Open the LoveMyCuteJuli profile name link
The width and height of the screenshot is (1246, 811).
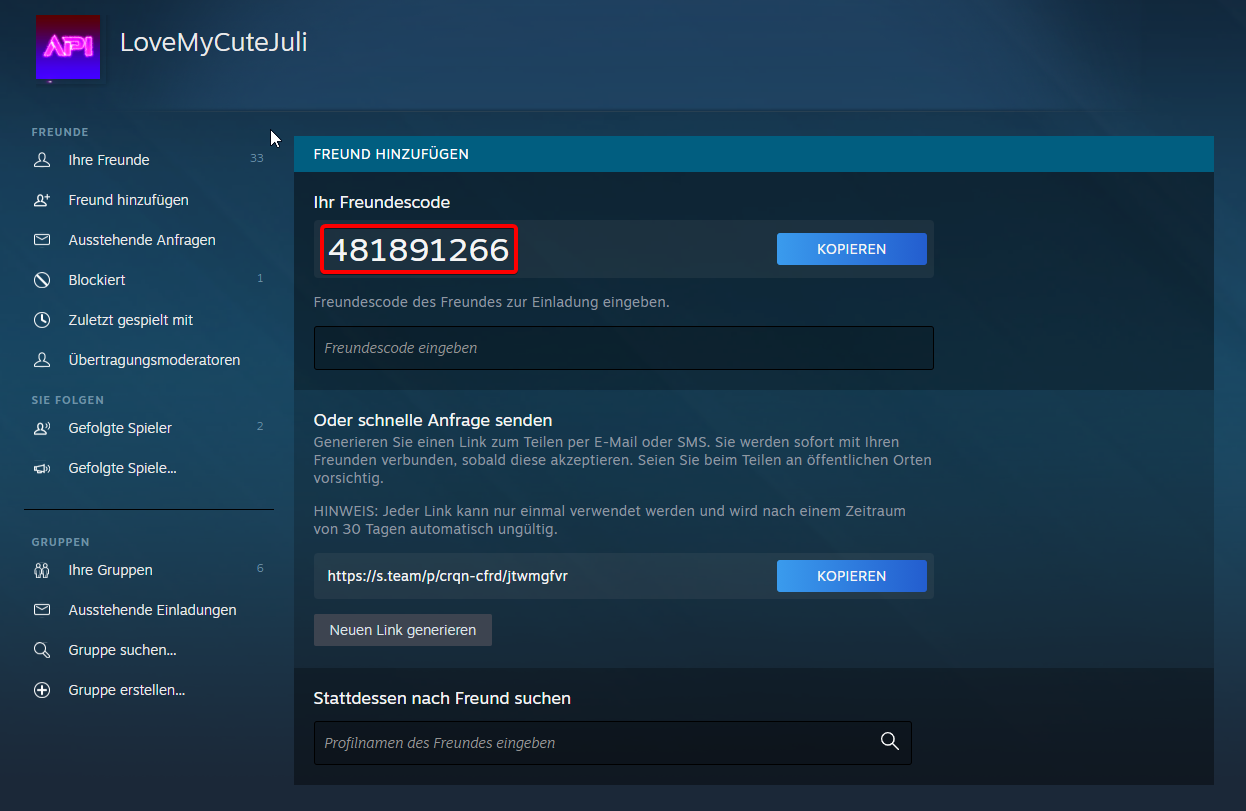tap(213, 43)
